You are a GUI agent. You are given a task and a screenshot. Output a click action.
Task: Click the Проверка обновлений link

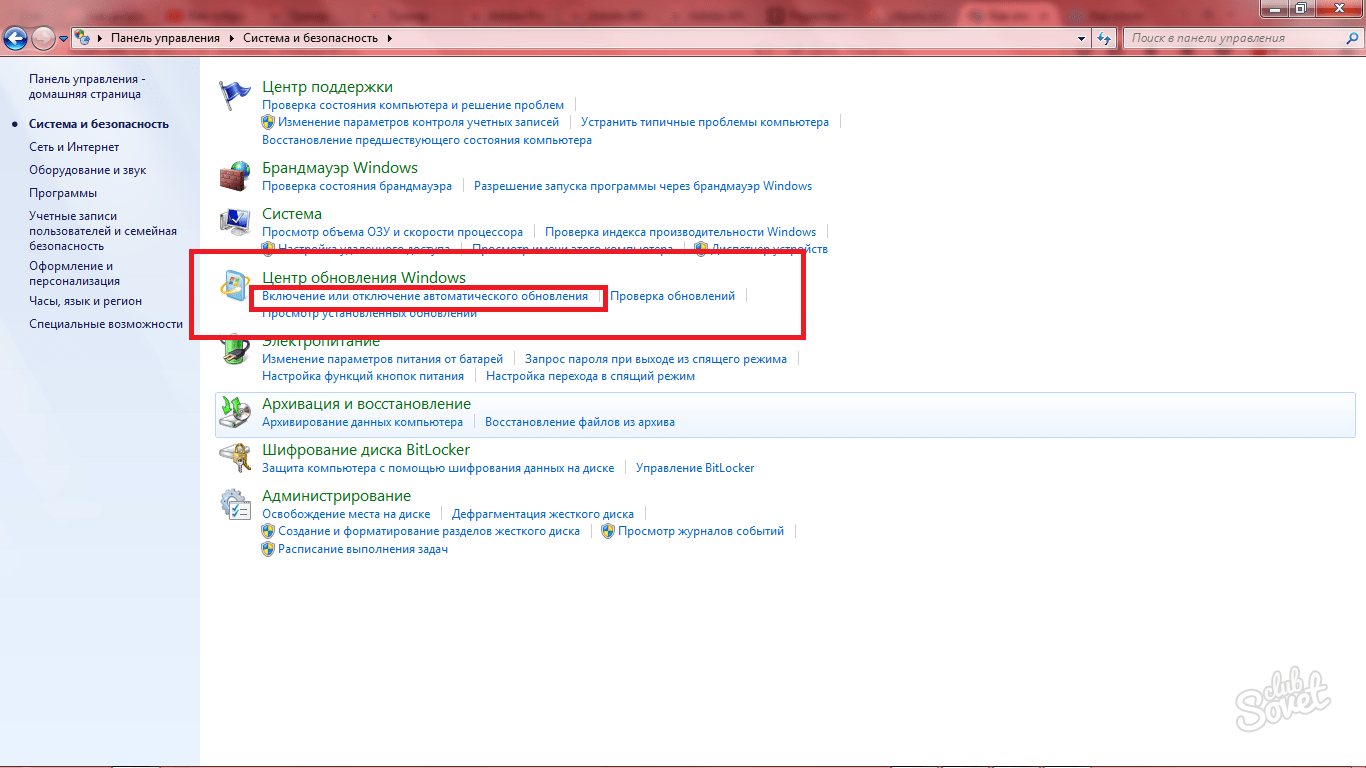tap(672, 296)
